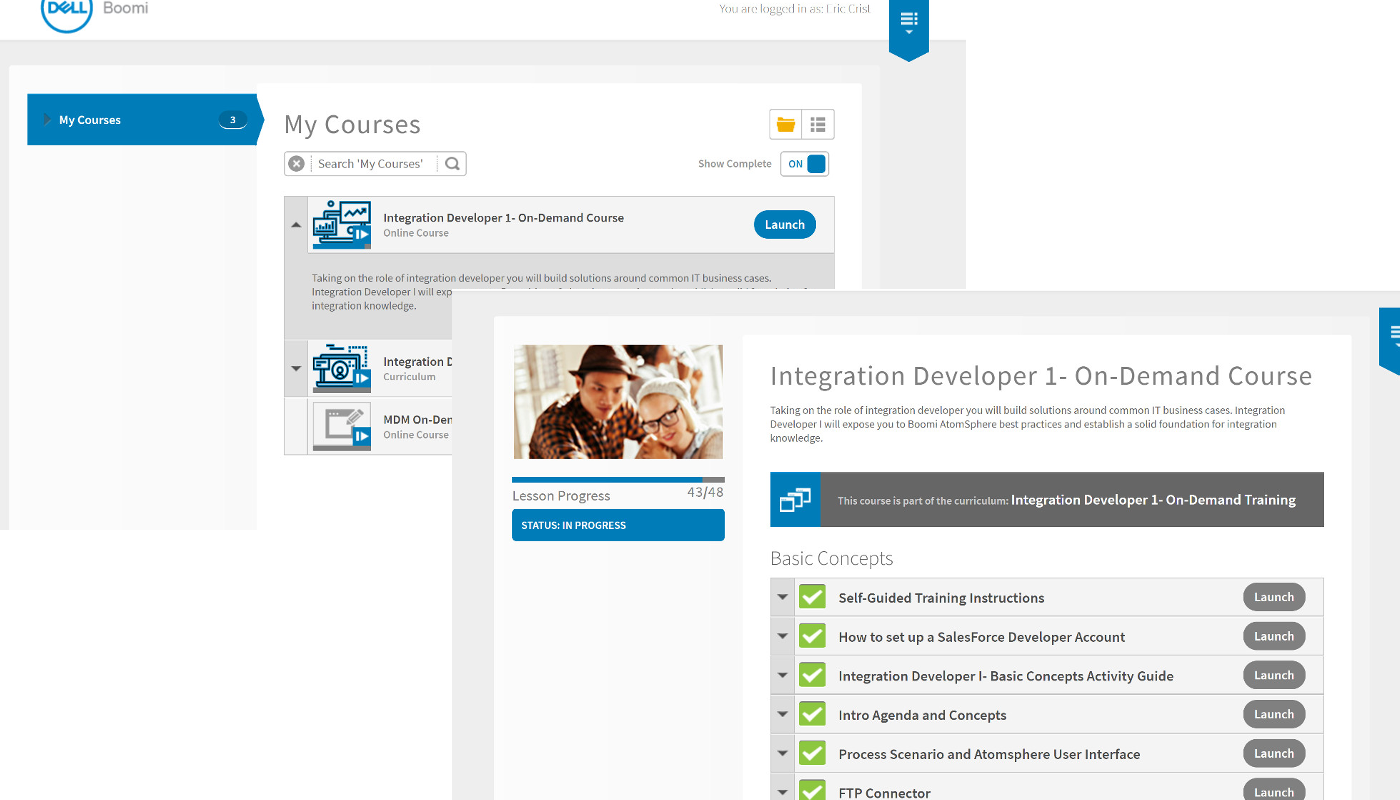Click checkmark for Intro Agenda and Concepts

tap(812, 715)
